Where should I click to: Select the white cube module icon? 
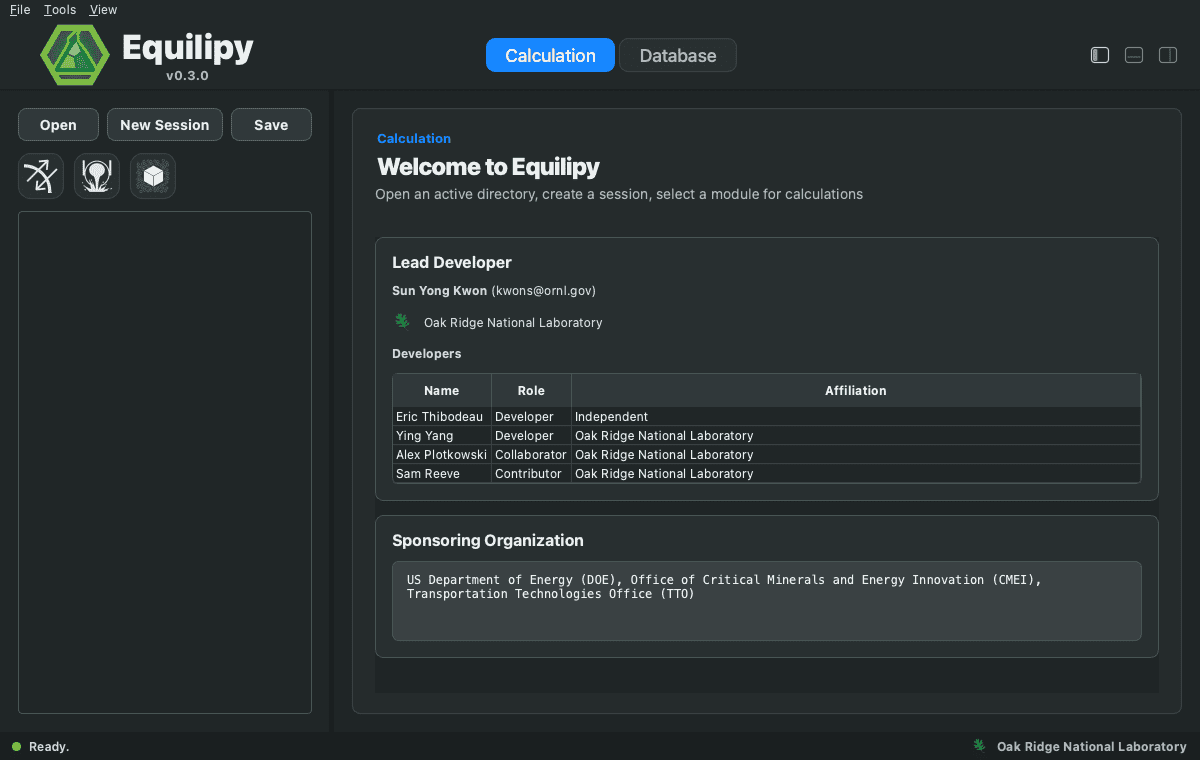[x=153, y=176]
